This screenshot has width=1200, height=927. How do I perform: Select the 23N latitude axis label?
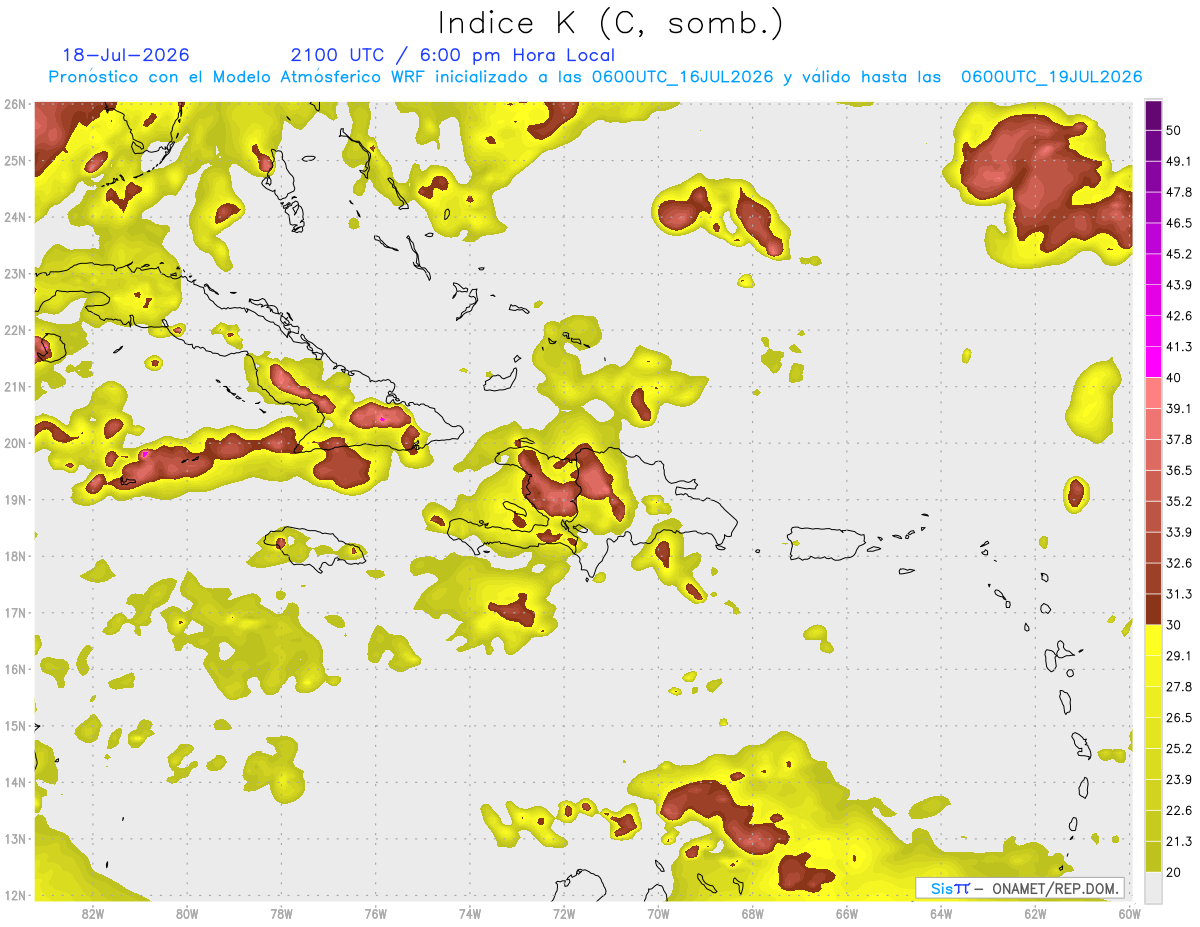(x=14, y=274)
